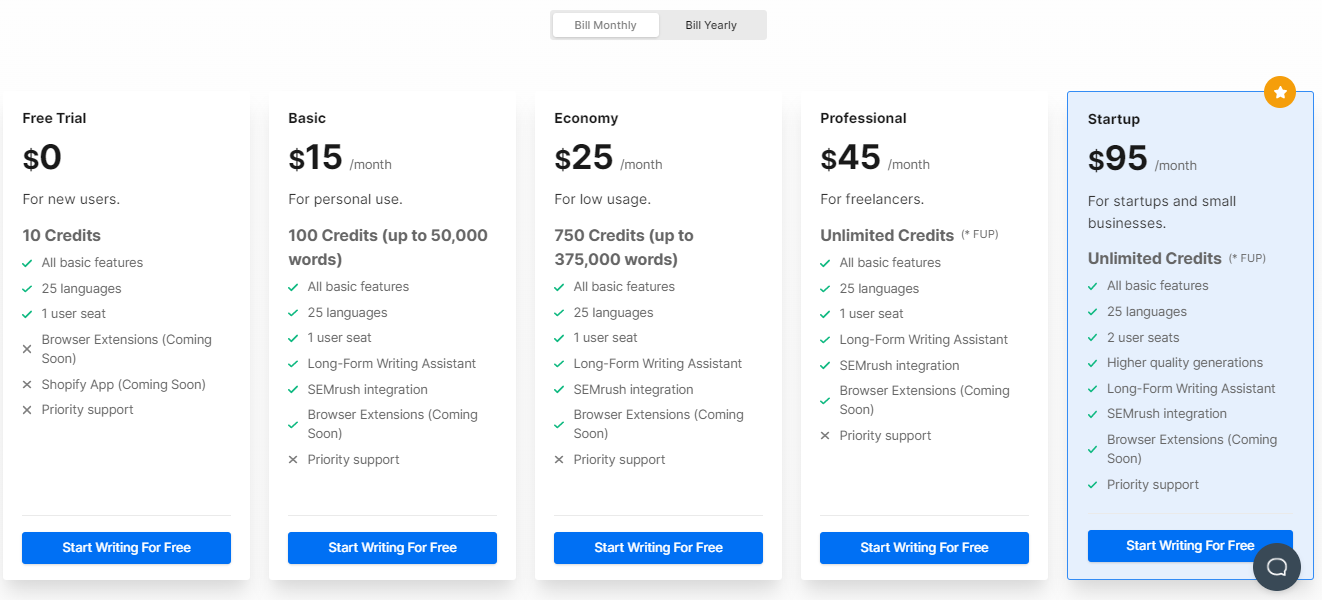Click the $95 price on the Startup card
The width and height of the screenshot is (1322, 600).
[1117, 158]
